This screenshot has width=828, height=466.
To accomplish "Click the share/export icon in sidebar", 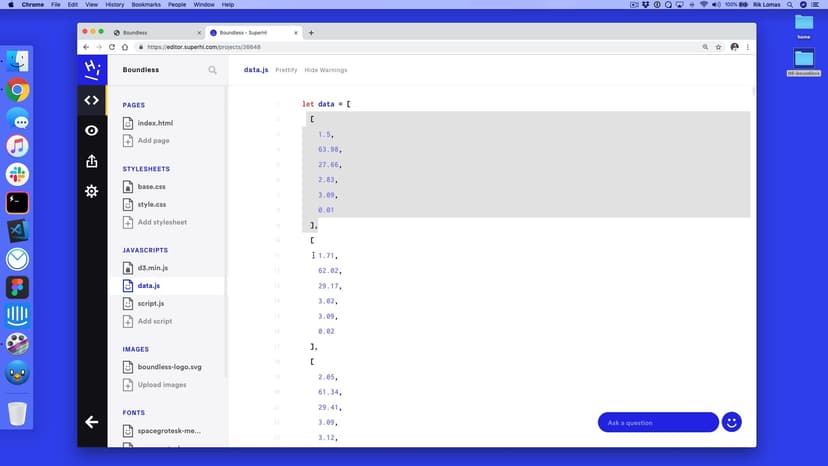I will [91, 161].
